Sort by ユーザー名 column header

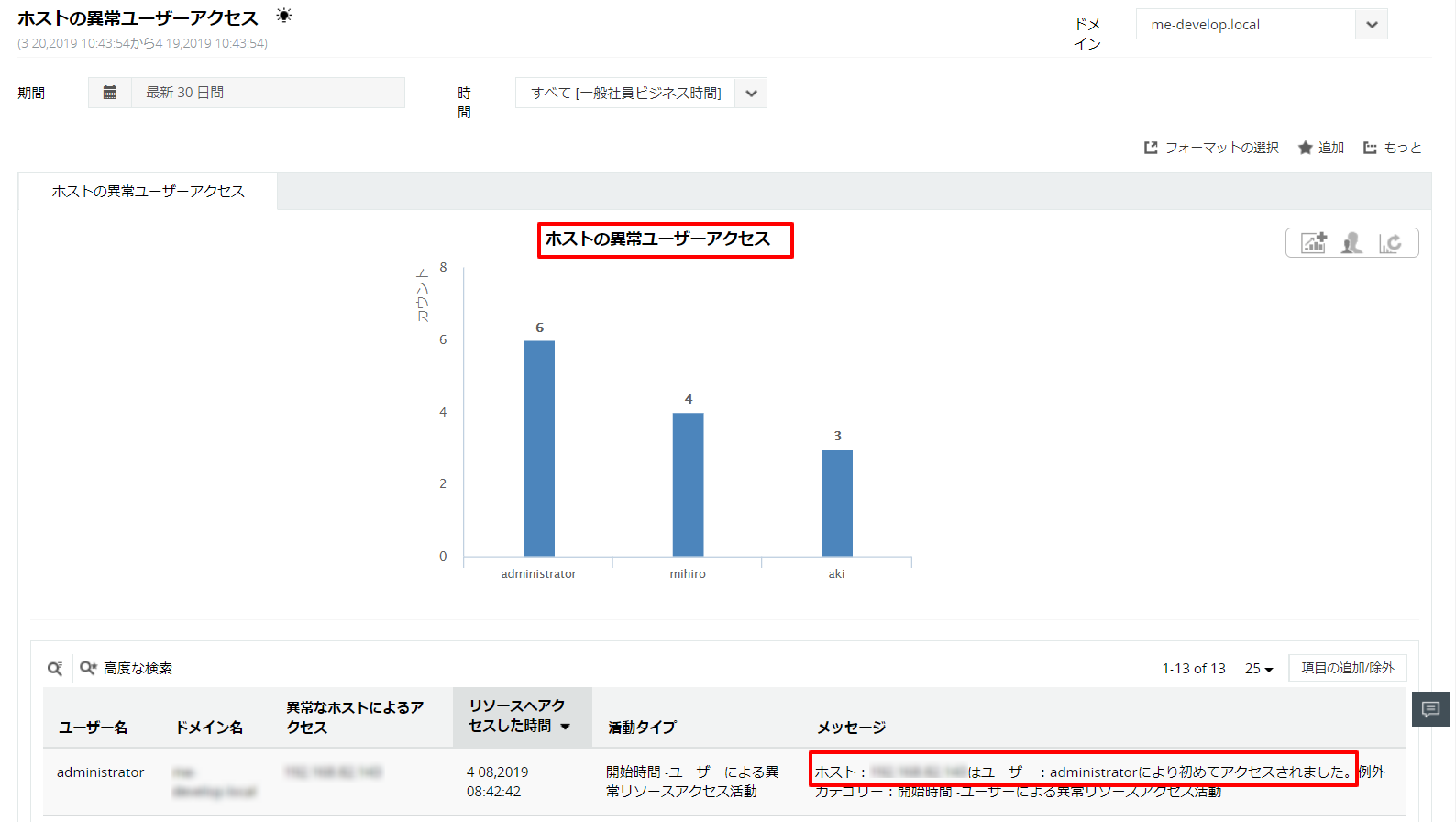pos(94,728)
